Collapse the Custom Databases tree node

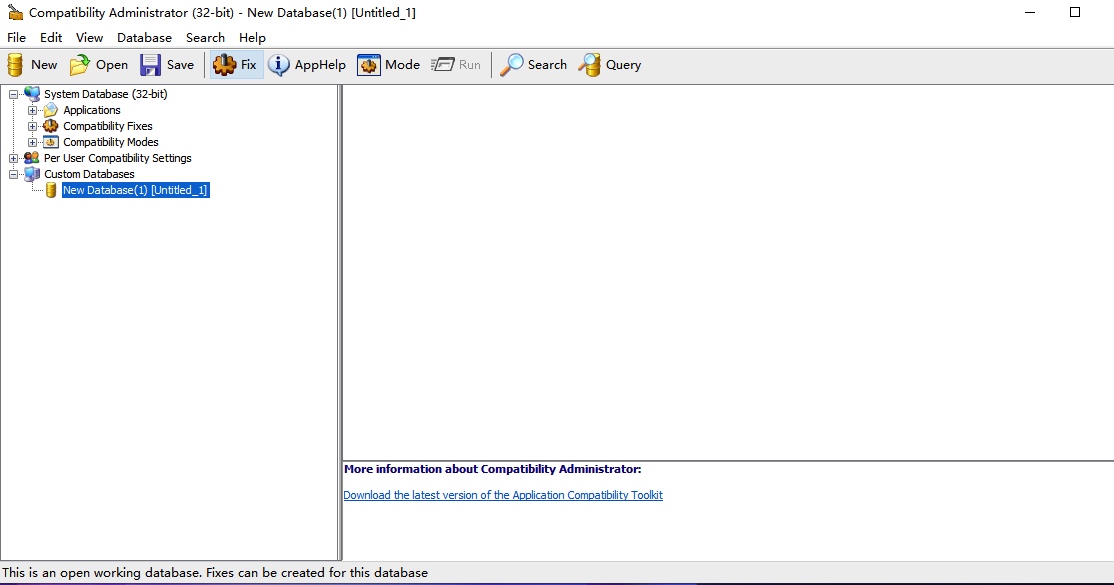[13, 174]
